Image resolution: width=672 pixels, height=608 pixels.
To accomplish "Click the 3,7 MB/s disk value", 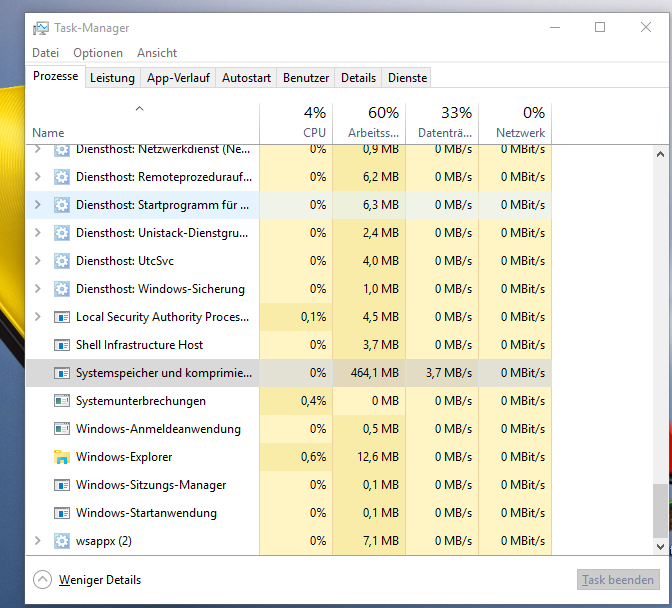I will click(449, 373).
